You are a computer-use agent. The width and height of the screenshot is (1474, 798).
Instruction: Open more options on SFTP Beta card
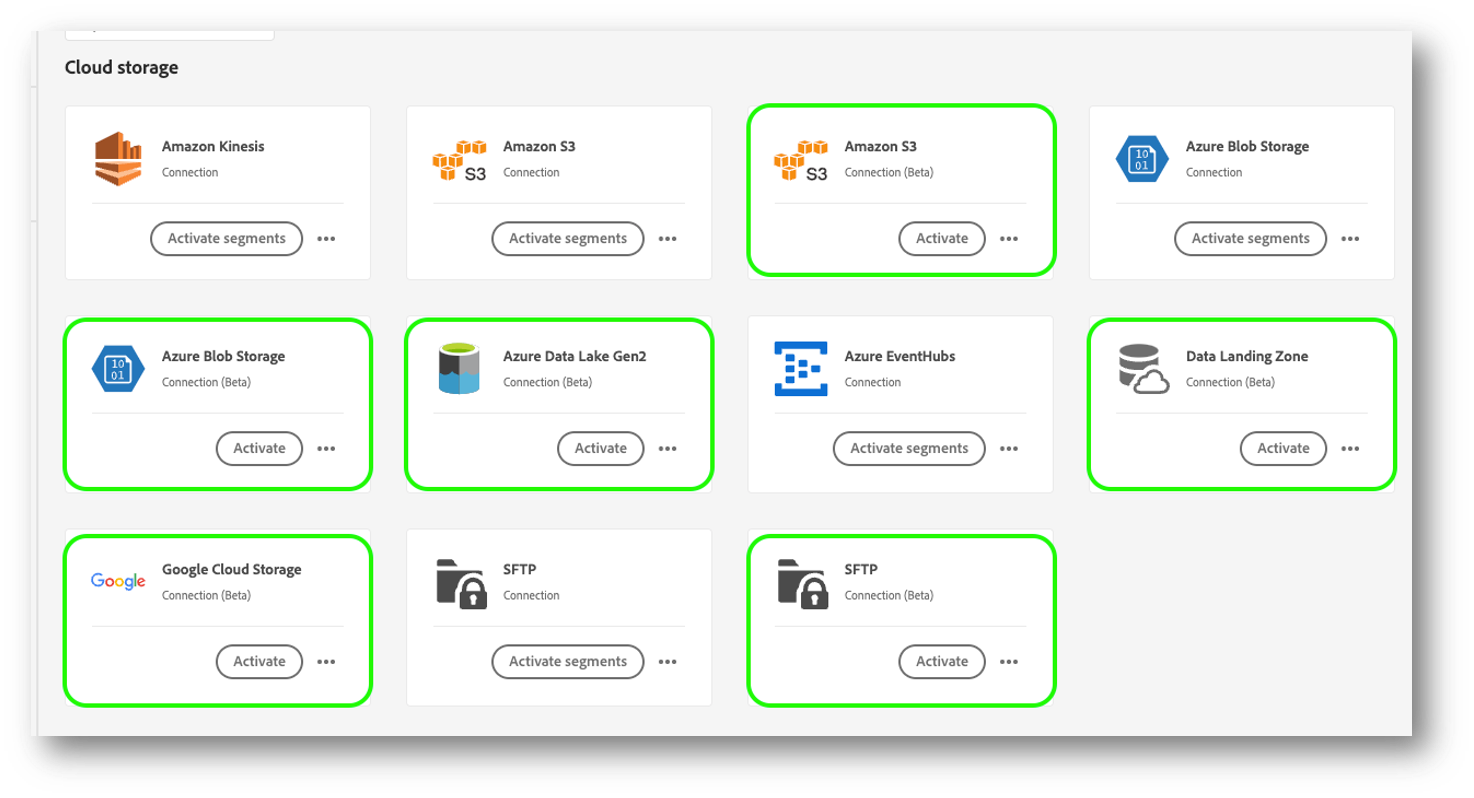tap(1009, 661)
